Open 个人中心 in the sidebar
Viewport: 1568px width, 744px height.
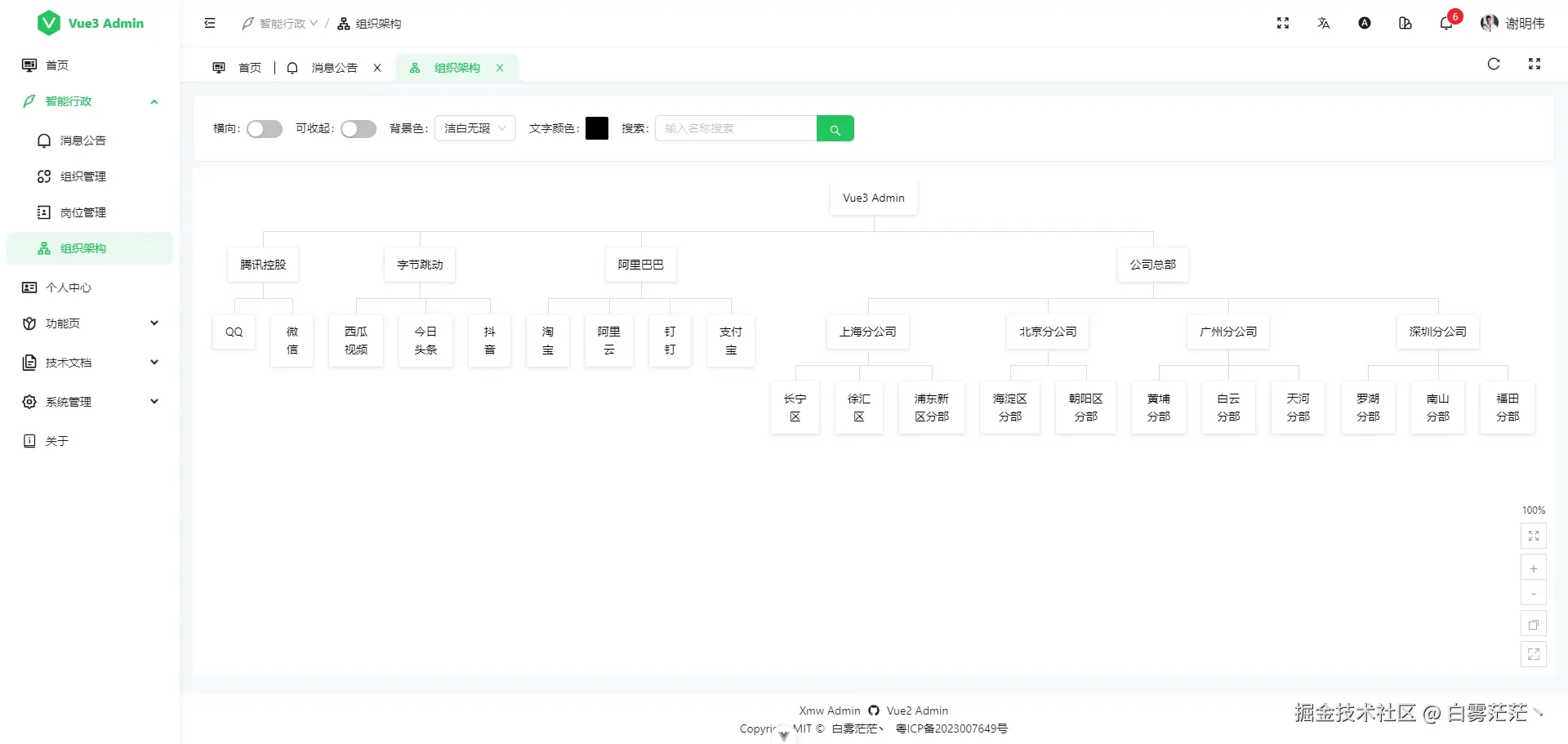click(90, 287)
